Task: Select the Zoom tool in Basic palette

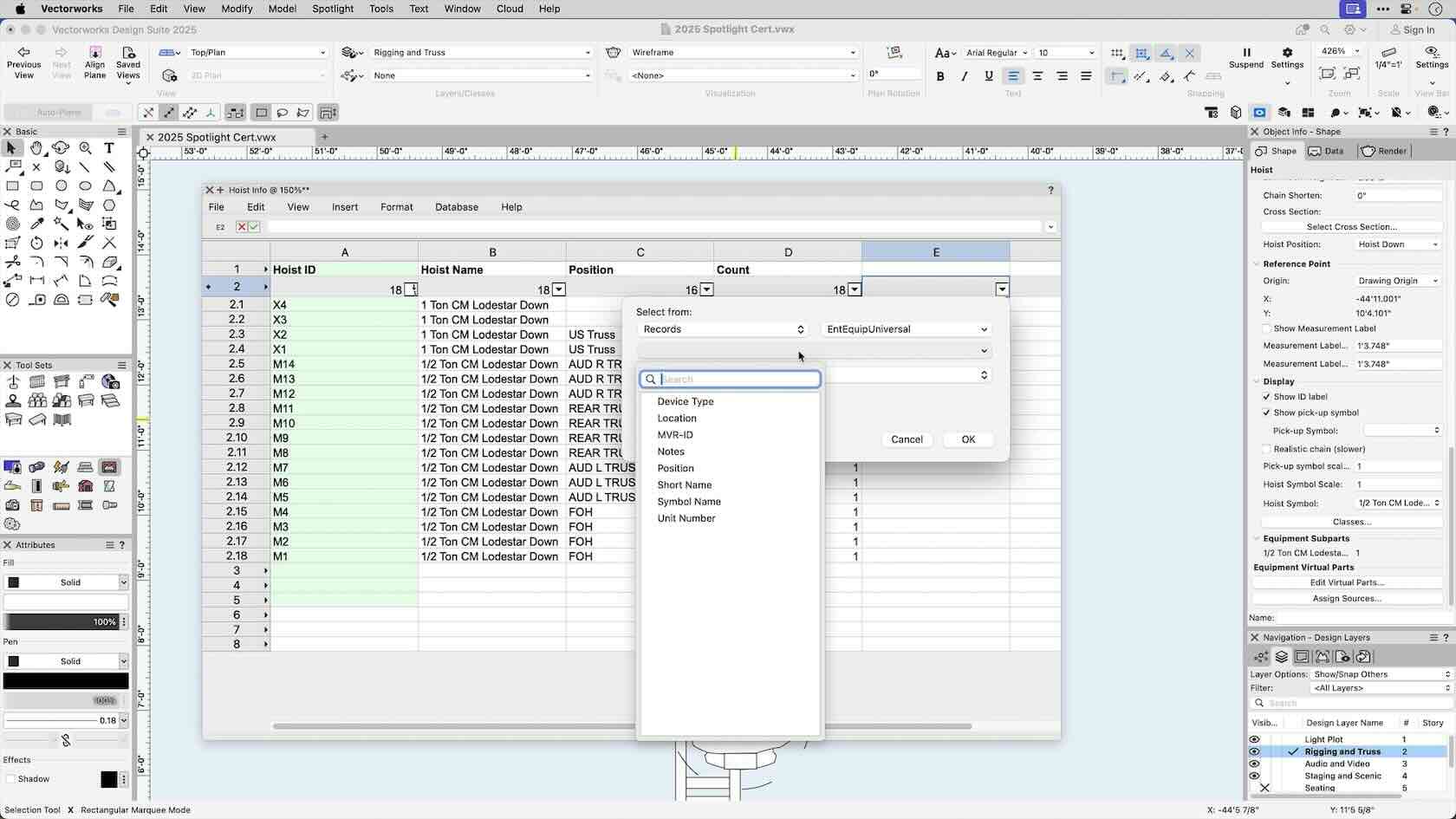Action: click(x=86, y=148)
